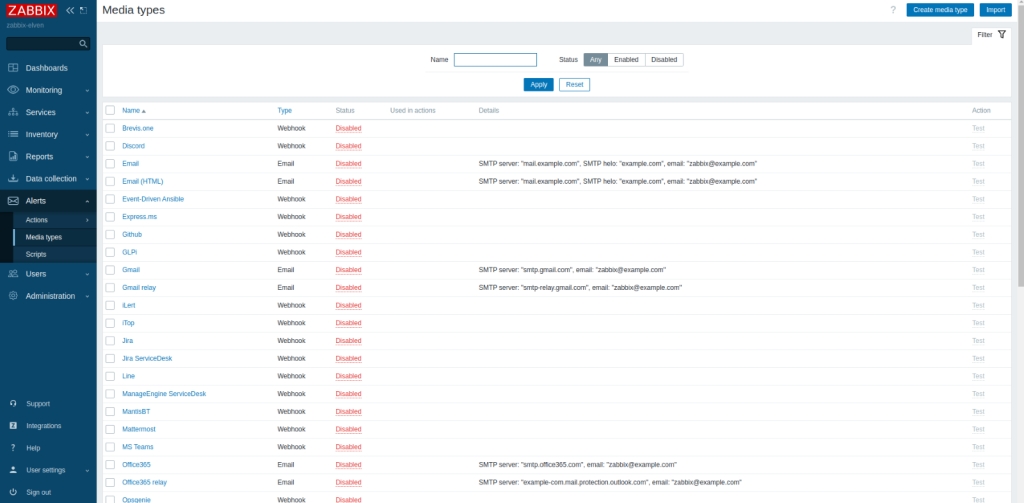Click the kiosk mode icon beside the logo
The width and height of the screenshot is (1024, 503).
[83, 10]
